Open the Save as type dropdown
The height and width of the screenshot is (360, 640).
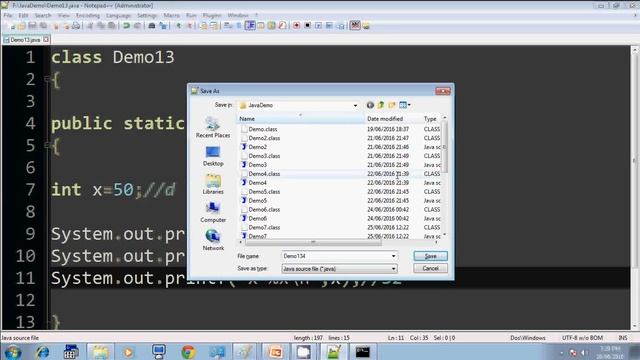point(393,269)
